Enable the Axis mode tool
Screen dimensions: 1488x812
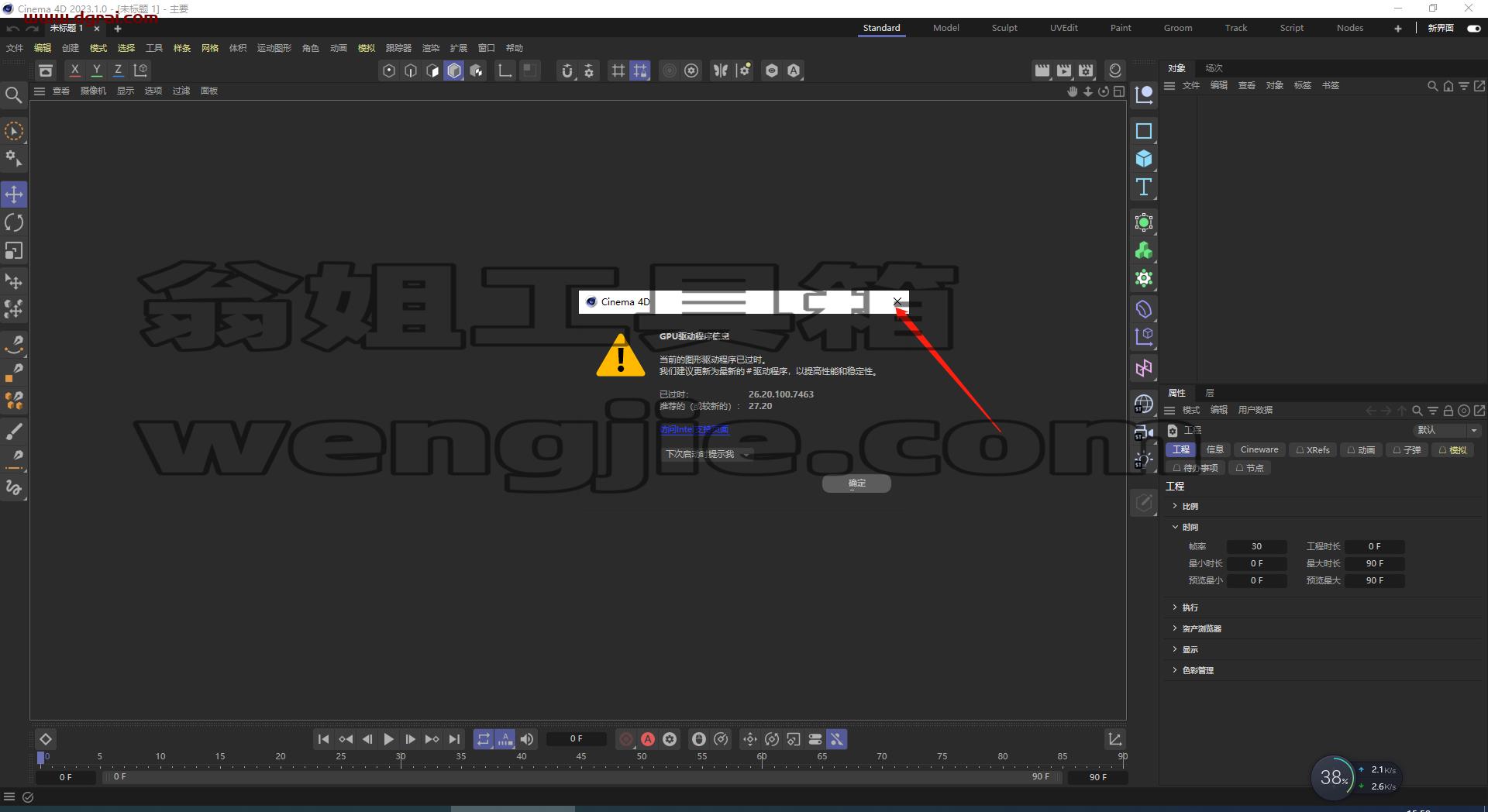coord(505,71)
